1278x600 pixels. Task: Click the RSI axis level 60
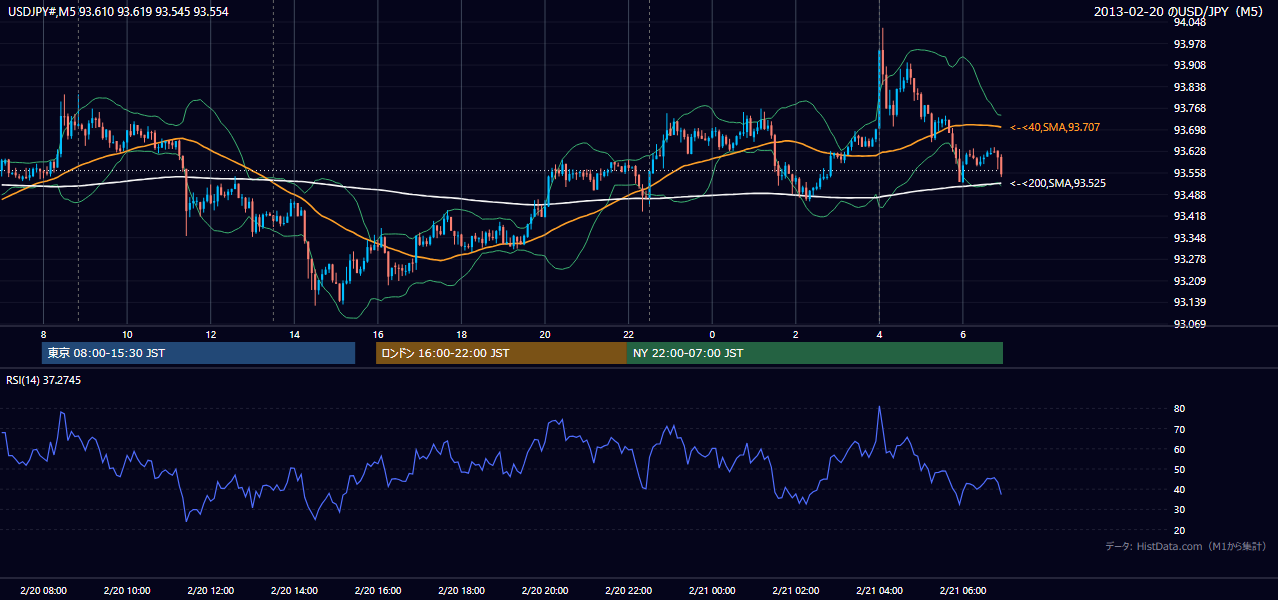1180,450
